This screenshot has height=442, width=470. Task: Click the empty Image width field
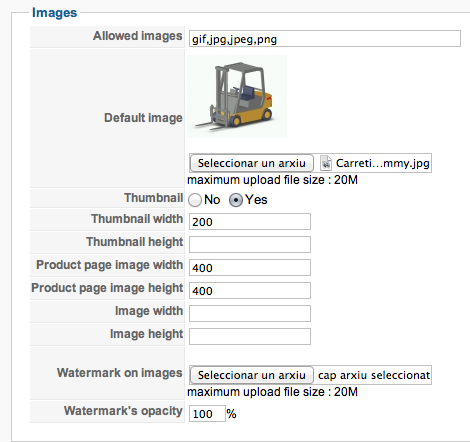click(x=250, y=313)
